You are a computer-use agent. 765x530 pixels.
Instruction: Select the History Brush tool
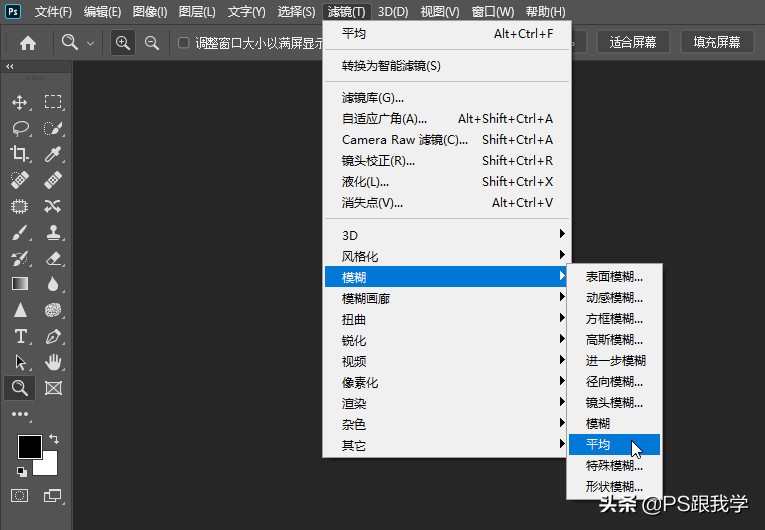click(20, 259)
